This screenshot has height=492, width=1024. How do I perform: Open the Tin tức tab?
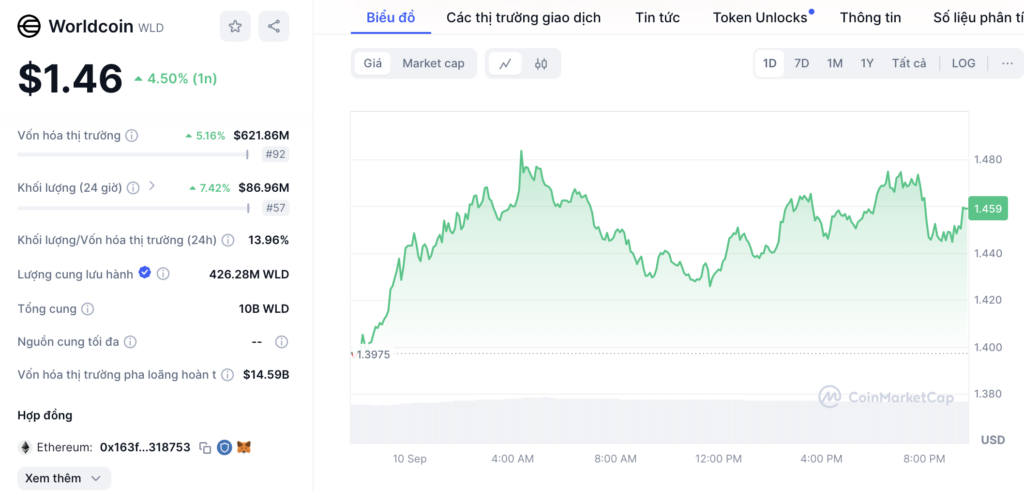pos(658,18)
